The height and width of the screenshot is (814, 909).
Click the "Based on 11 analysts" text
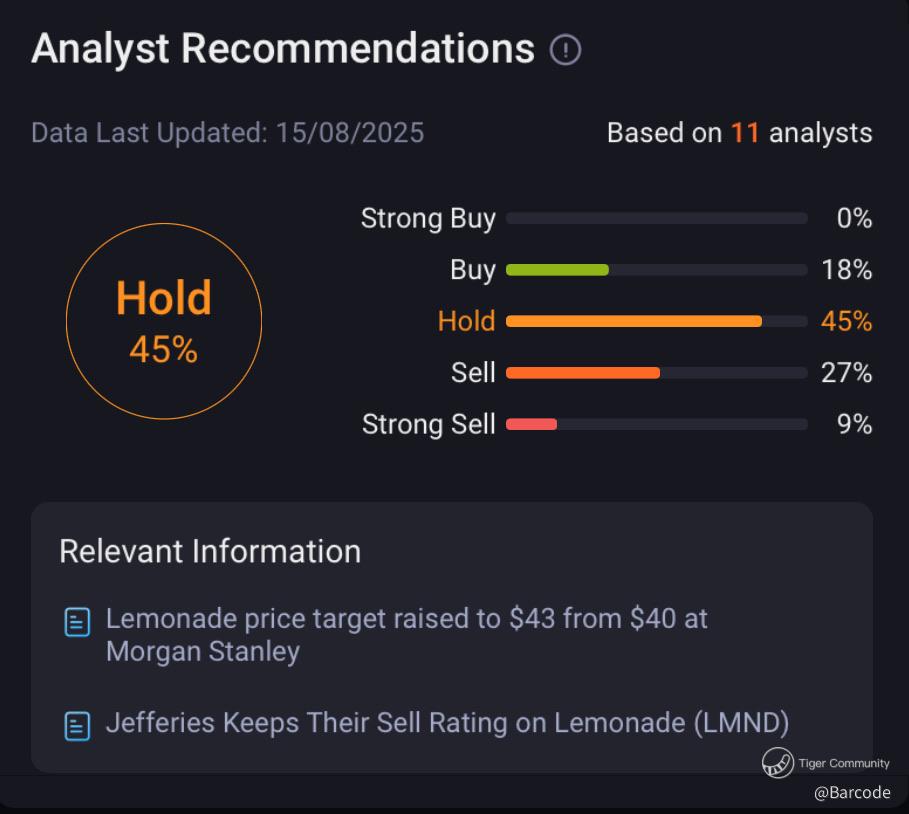(x=739, y=133)
